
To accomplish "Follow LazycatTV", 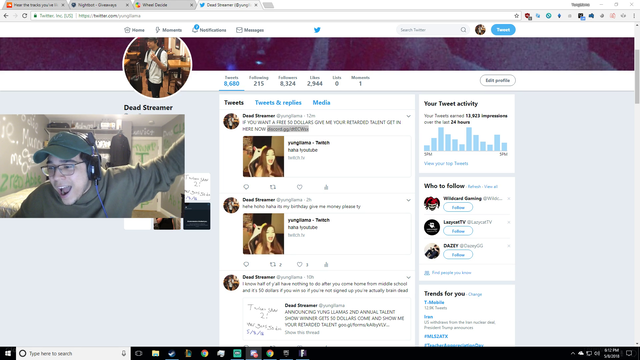I will click(x=458, y=231).
